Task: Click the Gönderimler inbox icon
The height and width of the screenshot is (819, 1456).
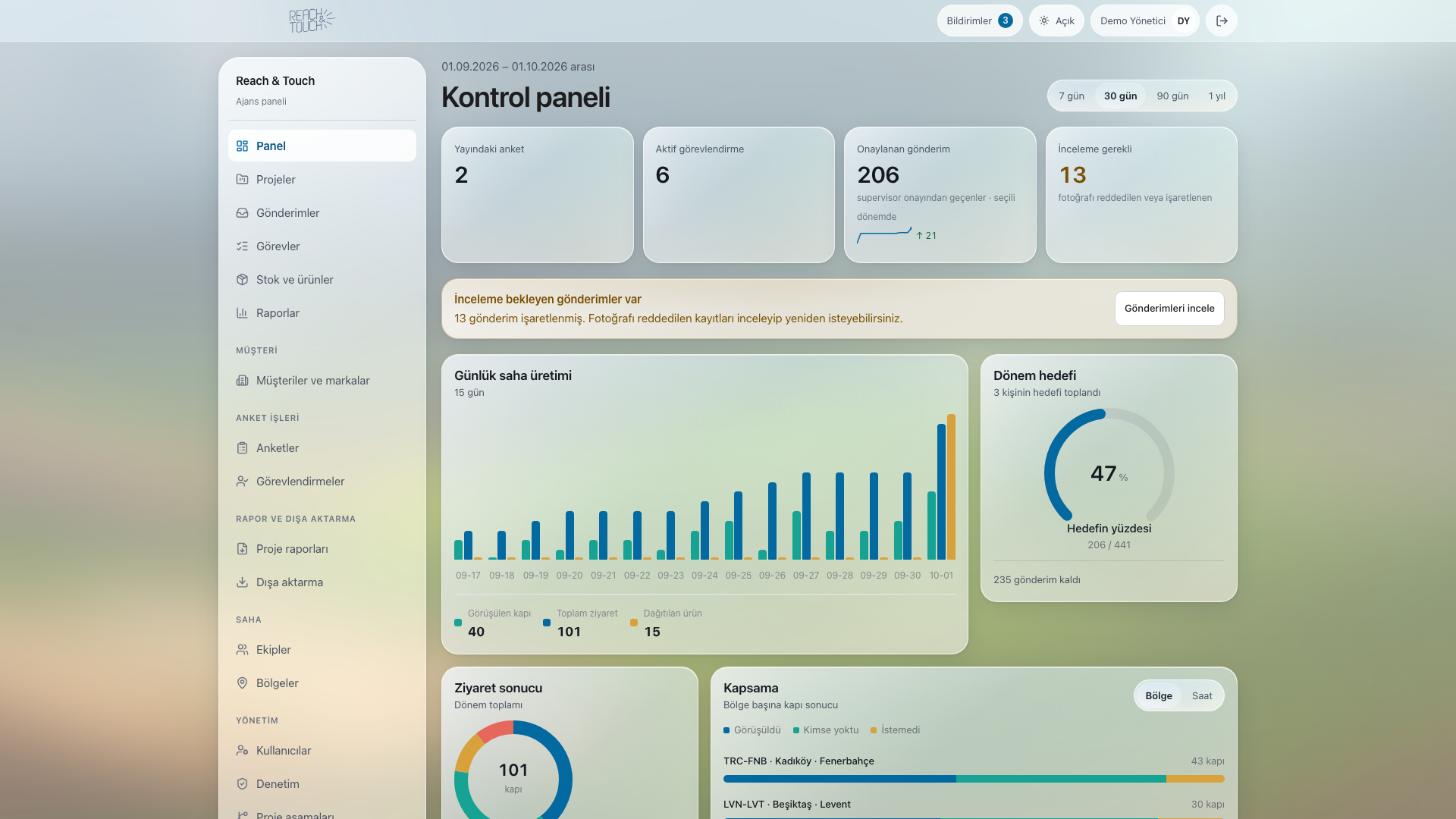Action: (x=242, y=212)
